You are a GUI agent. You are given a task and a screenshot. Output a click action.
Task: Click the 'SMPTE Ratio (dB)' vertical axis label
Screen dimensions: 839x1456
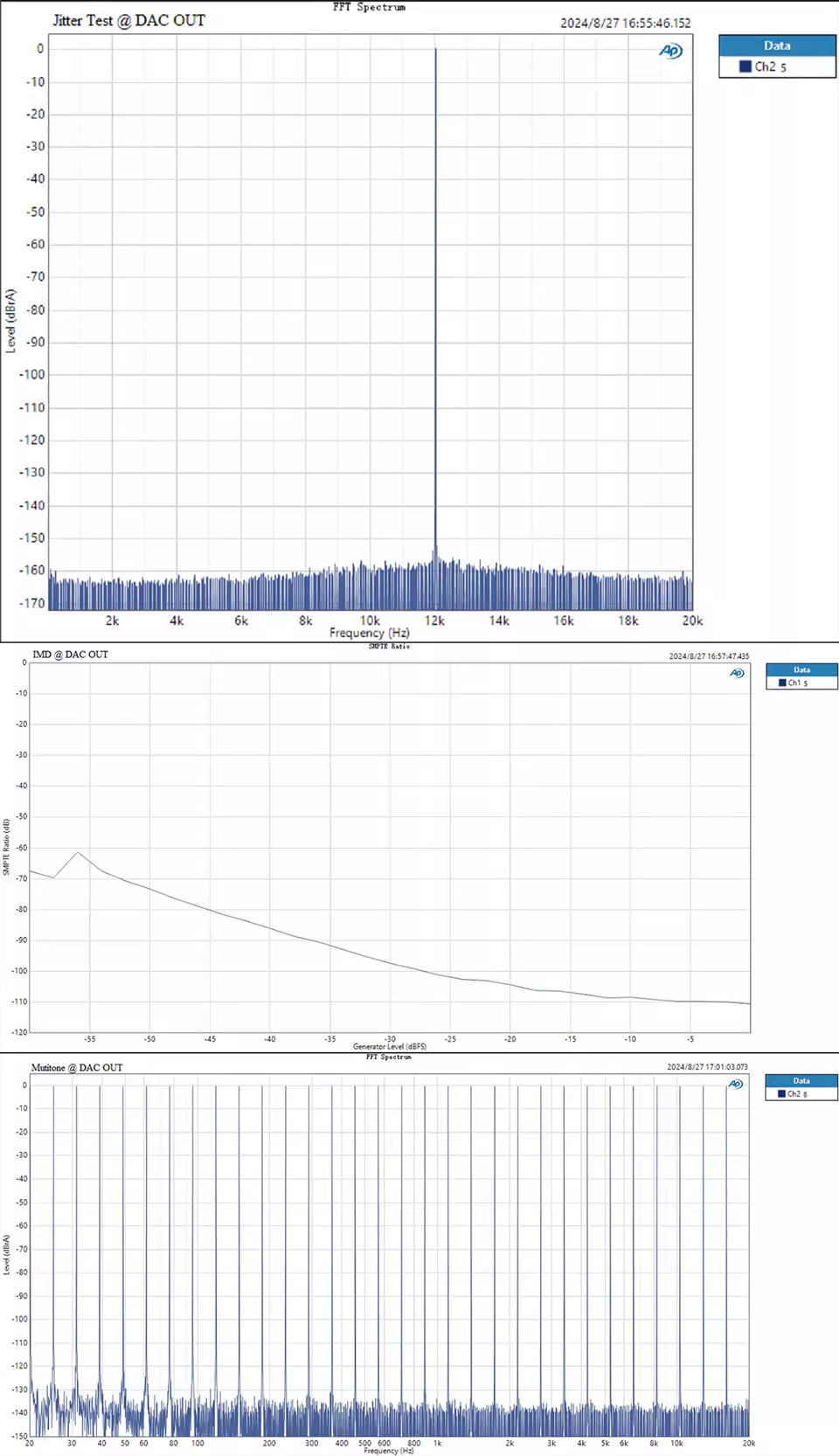[6, 847]
